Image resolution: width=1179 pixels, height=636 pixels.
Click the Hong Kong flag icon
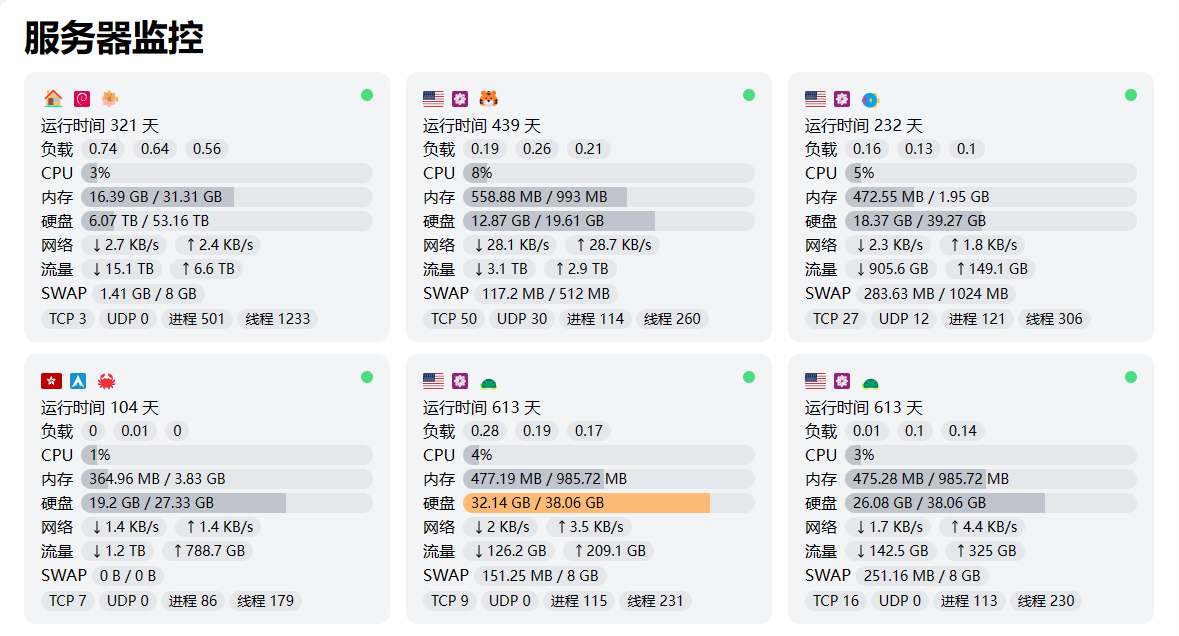point(52,380)
